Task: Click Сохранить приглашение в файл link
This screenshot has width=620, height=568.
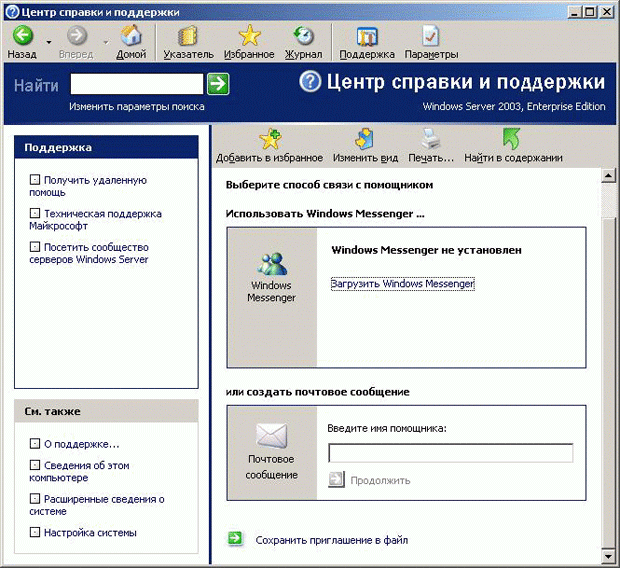Action: (332, 540)
